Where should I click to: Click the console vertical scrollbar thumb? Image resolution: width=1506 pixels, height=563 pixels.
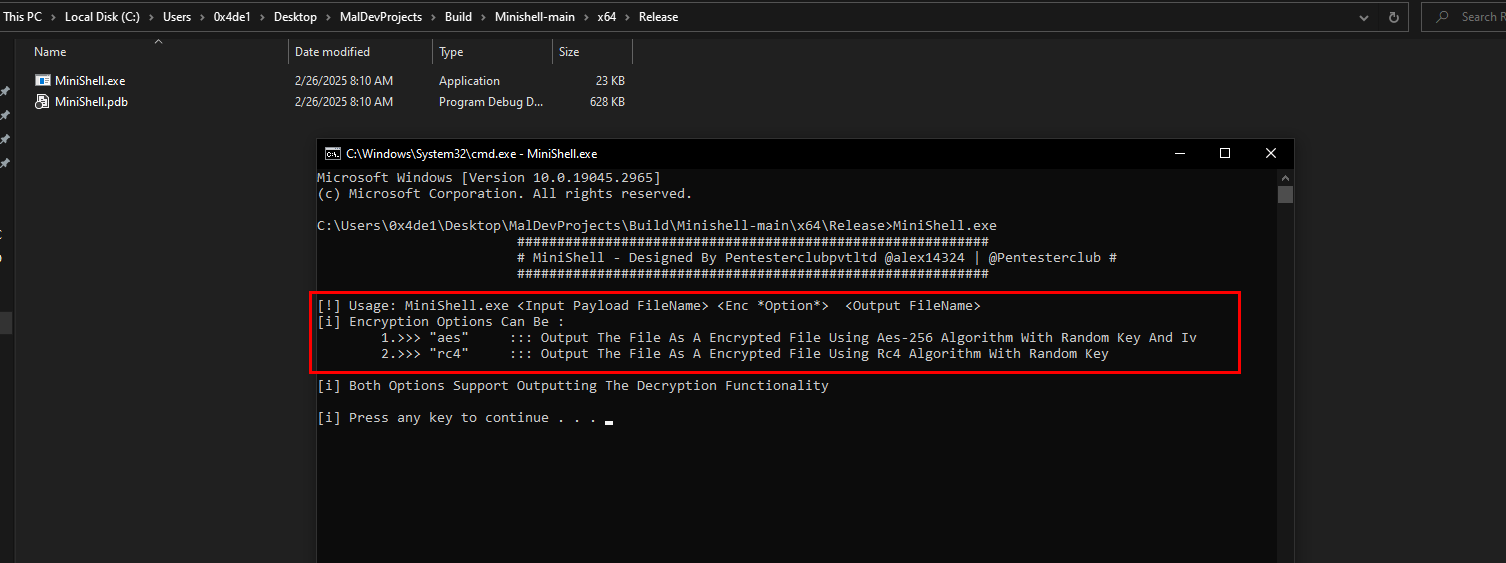click(1285, 194)
